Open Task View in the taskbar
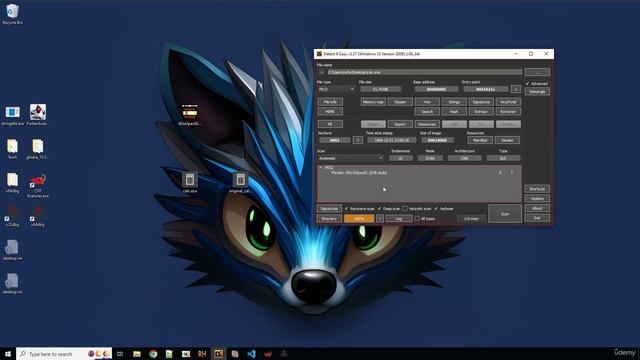Viewport: 640px width, 360px height. pos(120,354)
